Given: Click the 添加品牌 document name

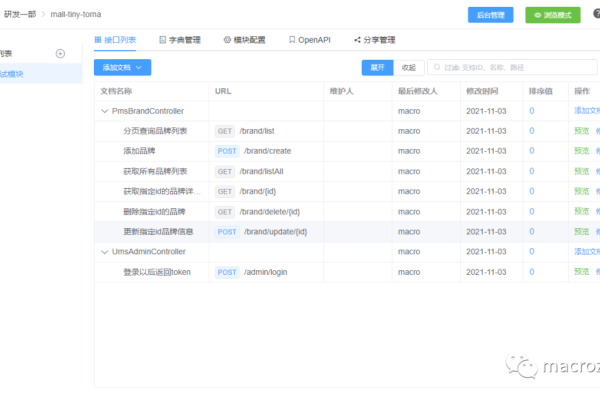Looking at the screenshot, I should pos(139,151).
